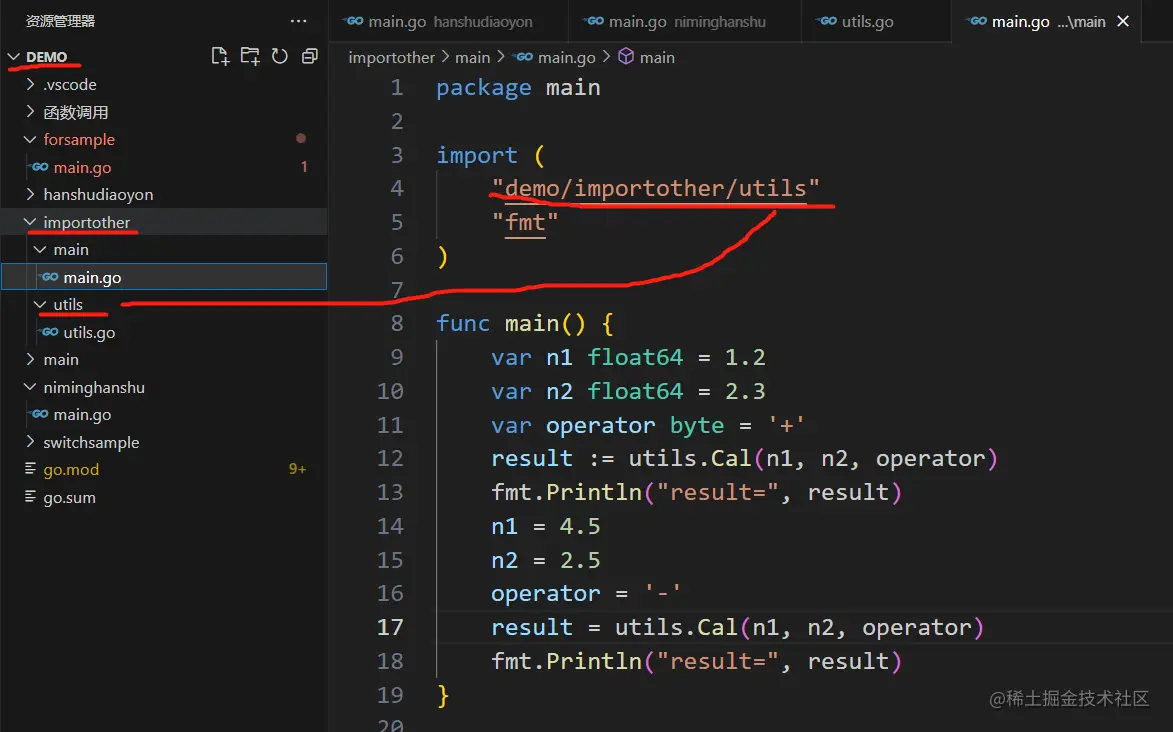Click the error count 1 beside forsample main.go

point(304,167)
